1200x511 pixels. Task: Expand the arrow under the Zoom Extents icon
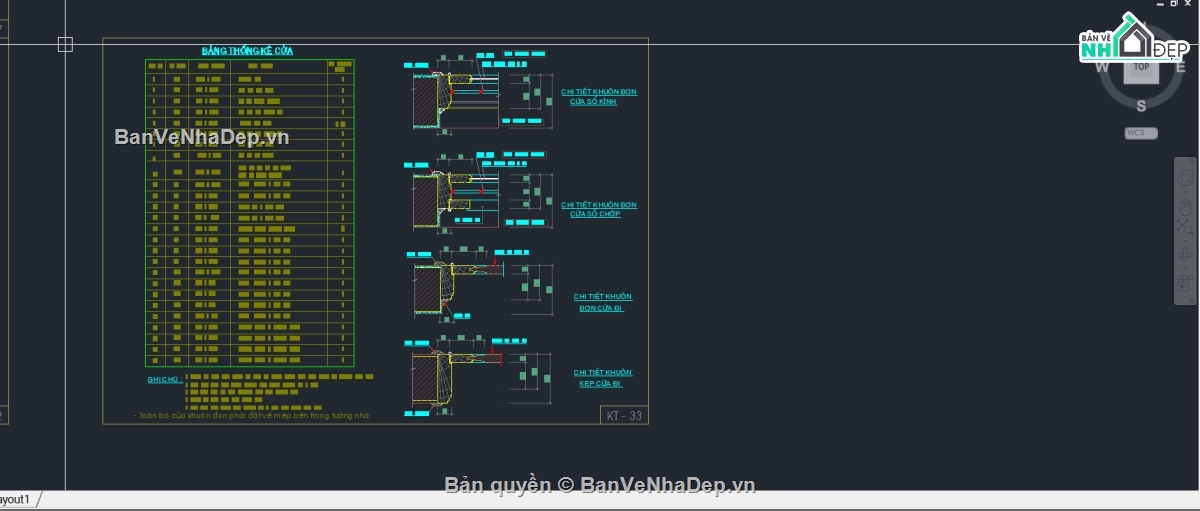click(1185, 241)
